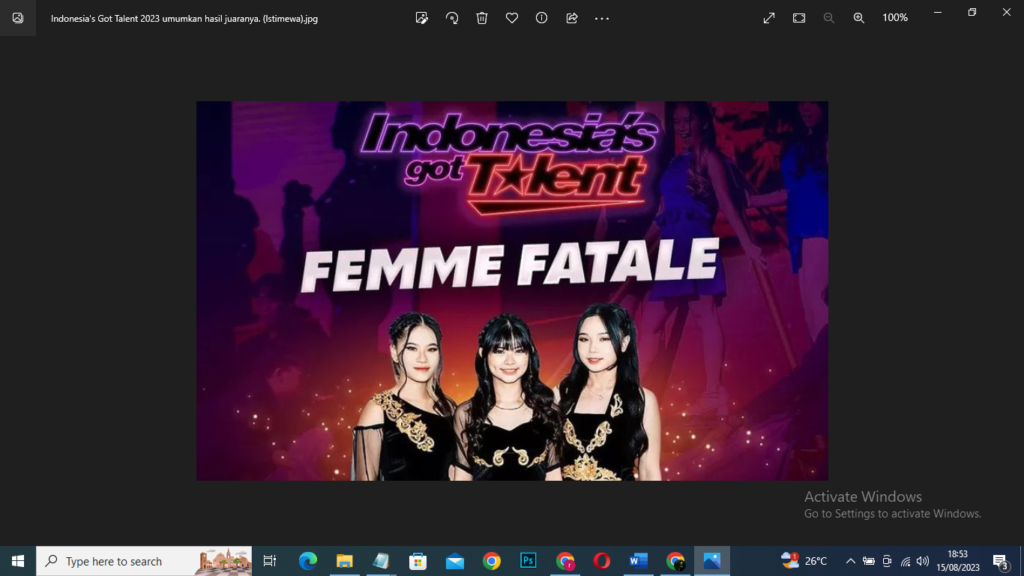Show file info using the info icon
The width and height of the screenshot is (1024, 576).
[x=541, y=18]
